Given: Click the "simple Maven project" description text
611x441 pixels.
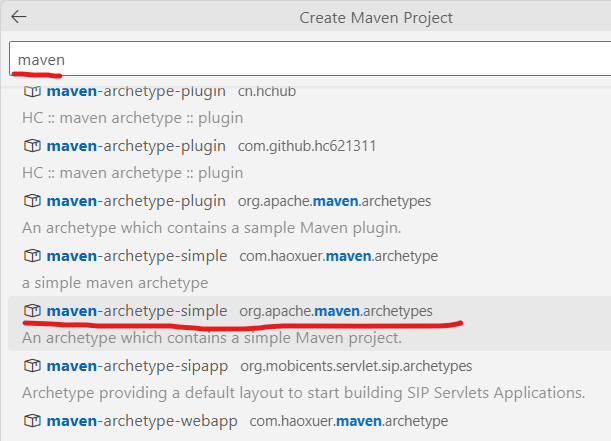Looking at the screenshot, I should (x=211, y=338).
